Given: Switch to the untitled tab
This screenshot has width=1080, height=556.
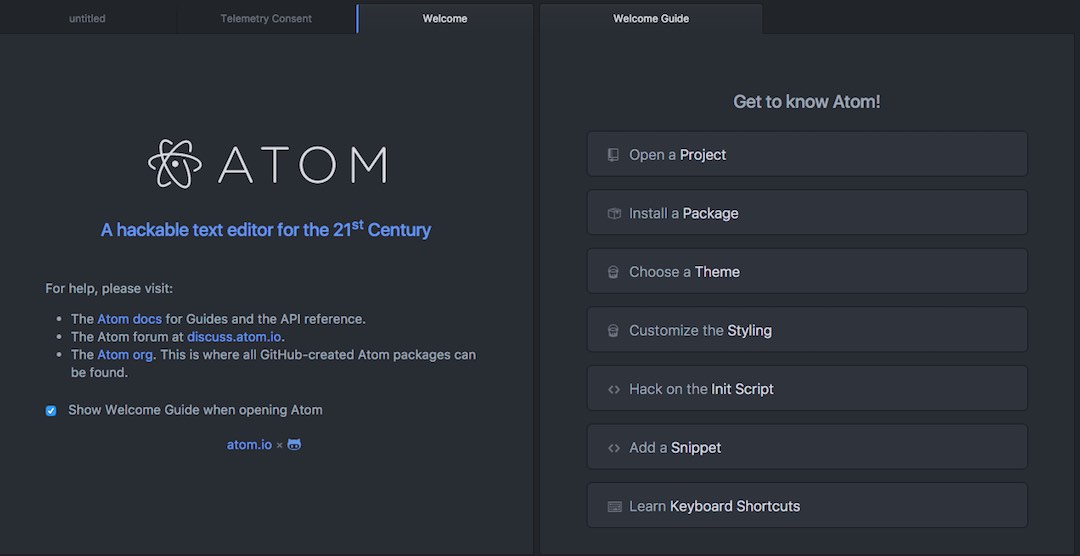Looking at the screenshot, I should [x=87, y=19].
